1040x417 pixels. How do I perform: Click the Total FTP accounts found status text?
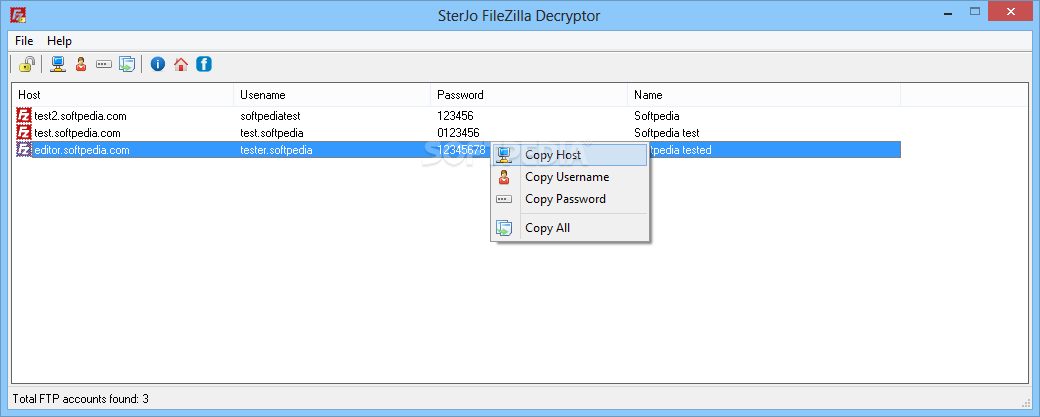pyautogui.click(x=80, y=399)
